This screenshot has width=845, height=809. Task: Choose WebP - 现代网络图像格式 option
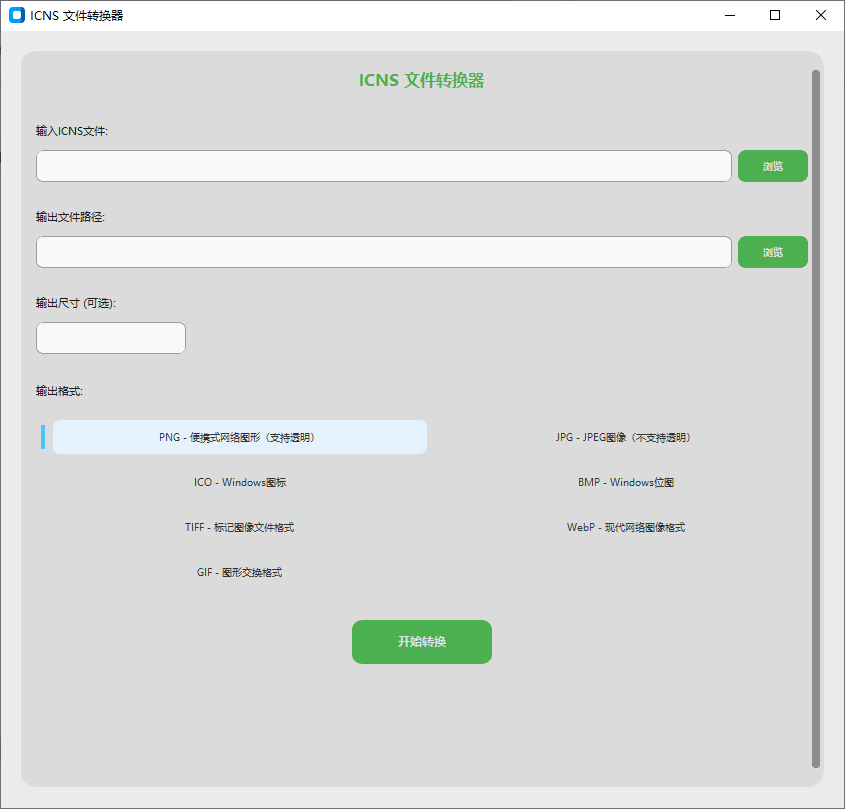[625, 527]
